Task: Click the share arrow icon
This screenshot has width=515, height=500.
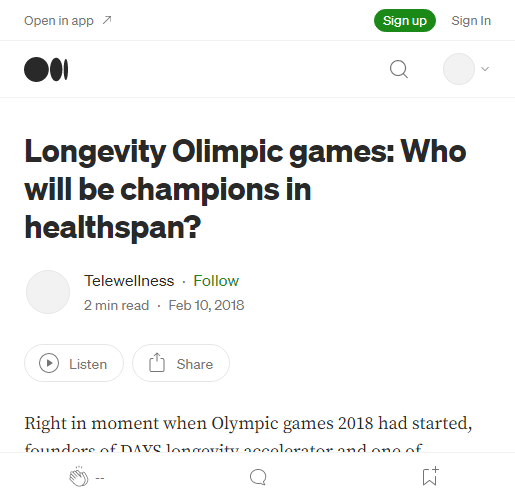Action: pos(157,362)
